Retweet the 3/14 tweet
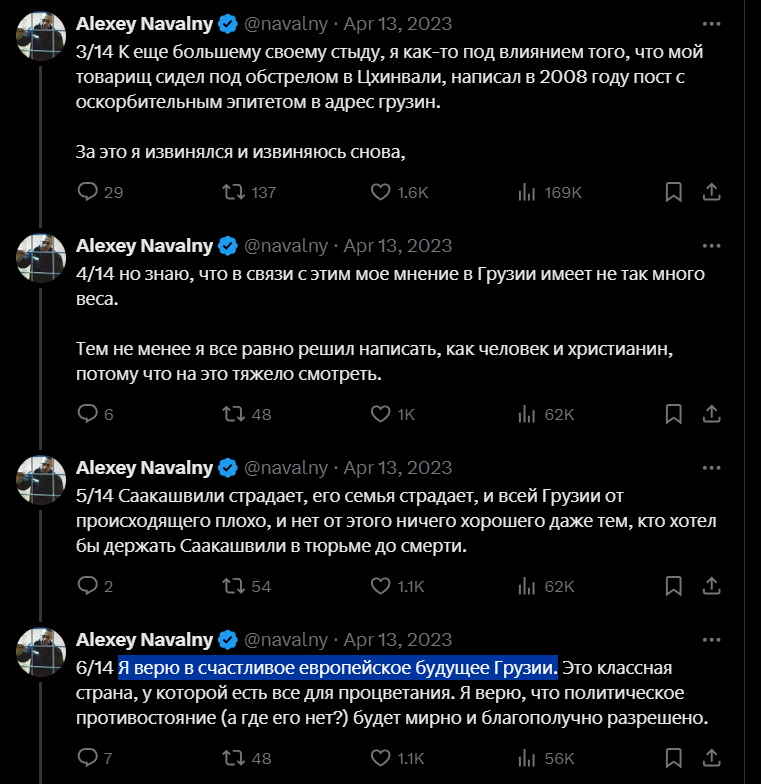The width and height of the screenshot is (761, 784). [234, 192]
